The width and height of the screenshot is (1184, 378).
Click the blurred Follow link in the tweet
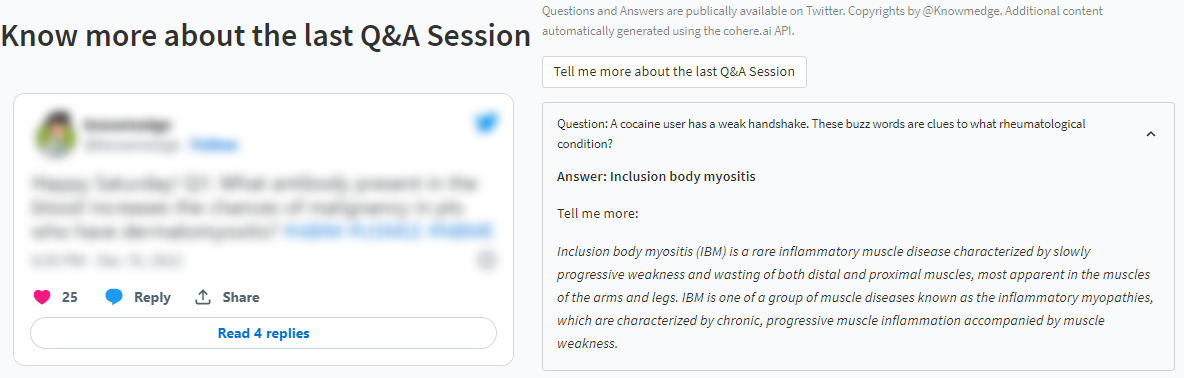(214, 144)
